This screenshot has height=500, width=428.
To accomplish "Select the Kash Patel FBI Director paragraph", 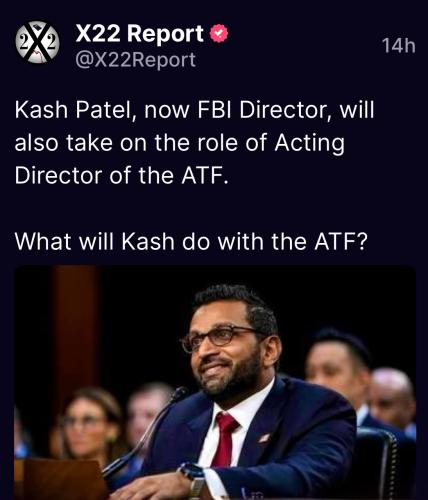I will [195, 143].
